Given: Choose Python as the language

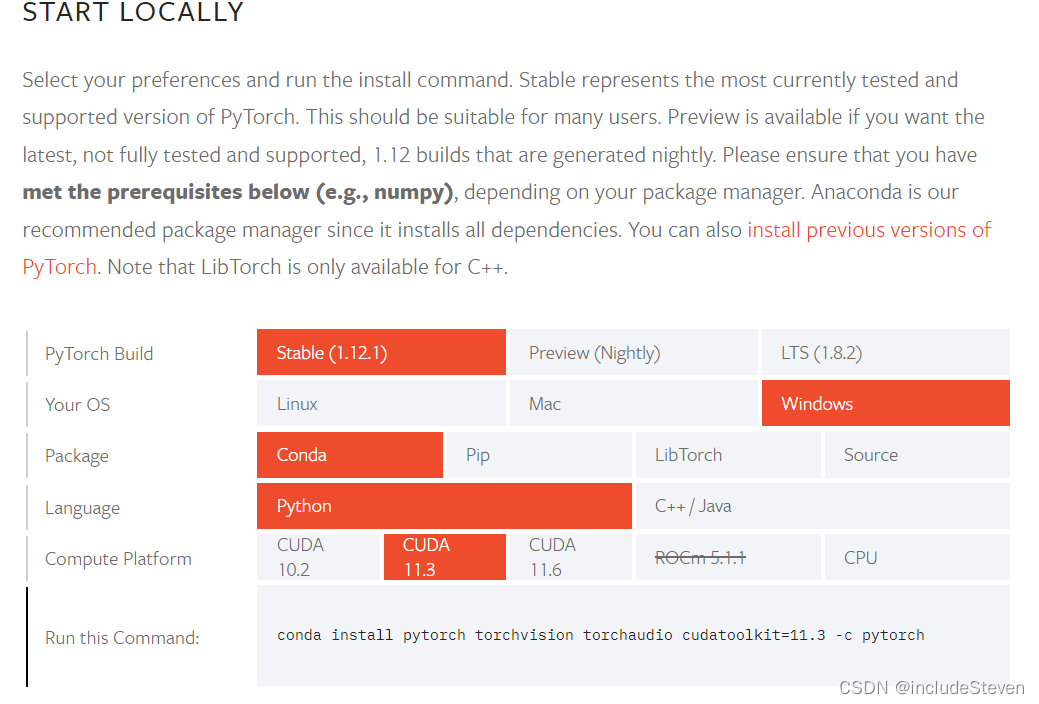Looking at the screenshot, I should tap(444, 506).
